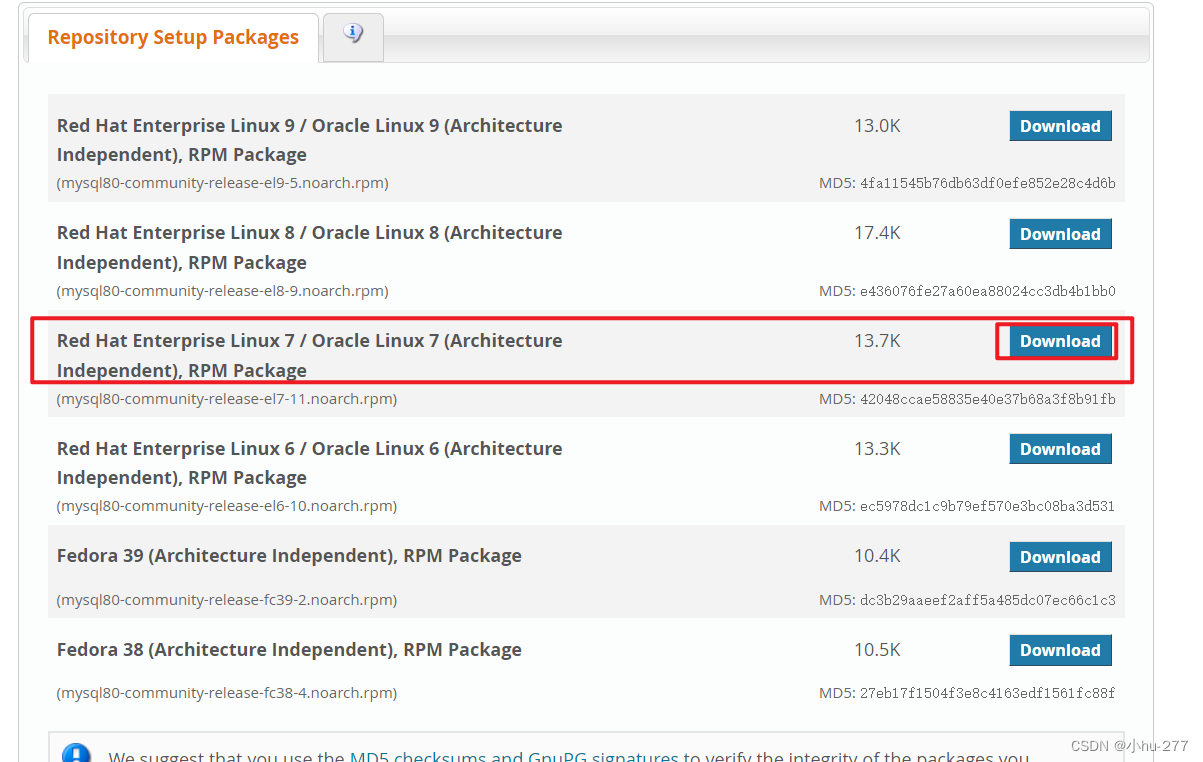Download the Red Hat Enterprise Linux 7 RPM package
Viewport: 1203px width, 762px height.
[x=1060, y=341]
